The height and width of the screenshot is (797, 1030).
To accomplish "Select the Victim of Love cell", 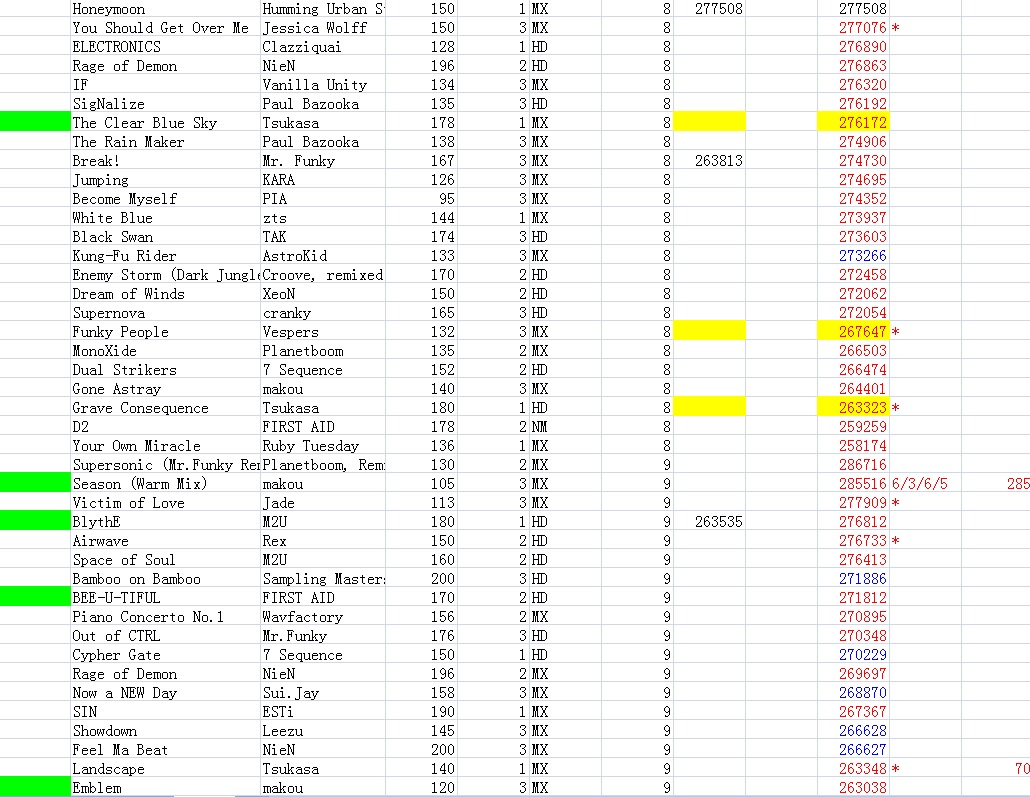I will tap(165, 503).
